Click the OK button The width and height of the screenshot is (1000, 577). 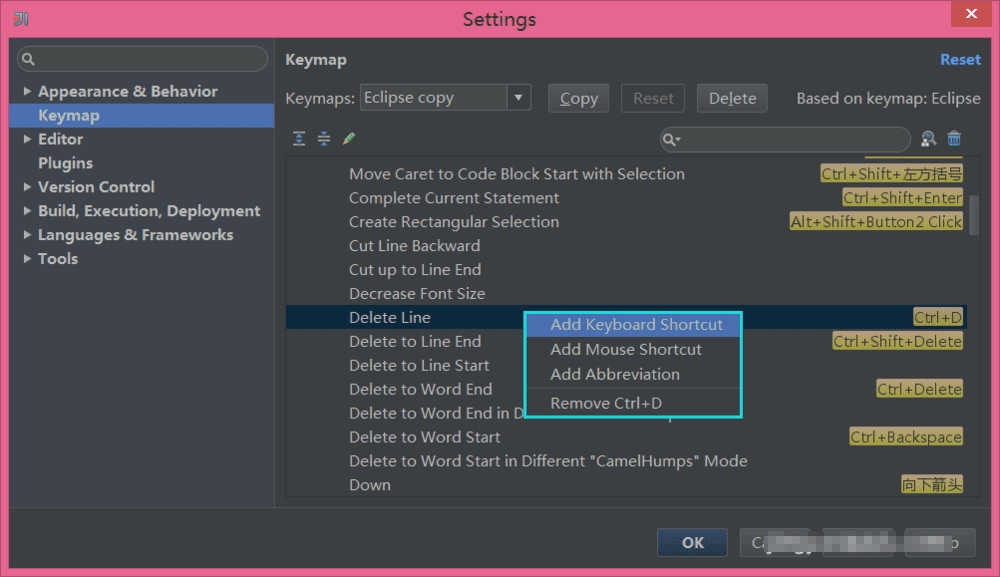[x=693, y=543]
